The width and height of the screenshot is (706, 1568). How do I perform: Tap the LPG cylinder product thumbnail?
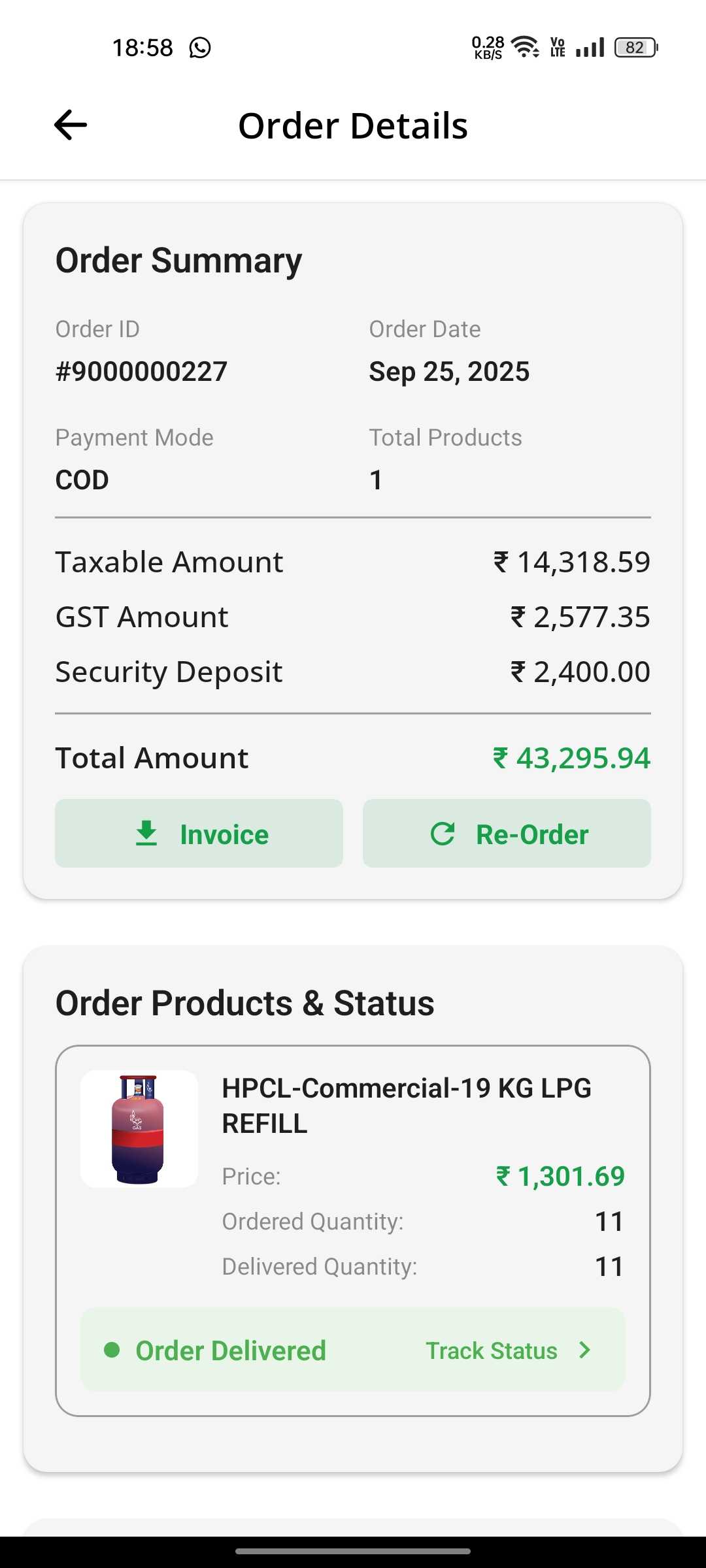tap(139, 1128)
